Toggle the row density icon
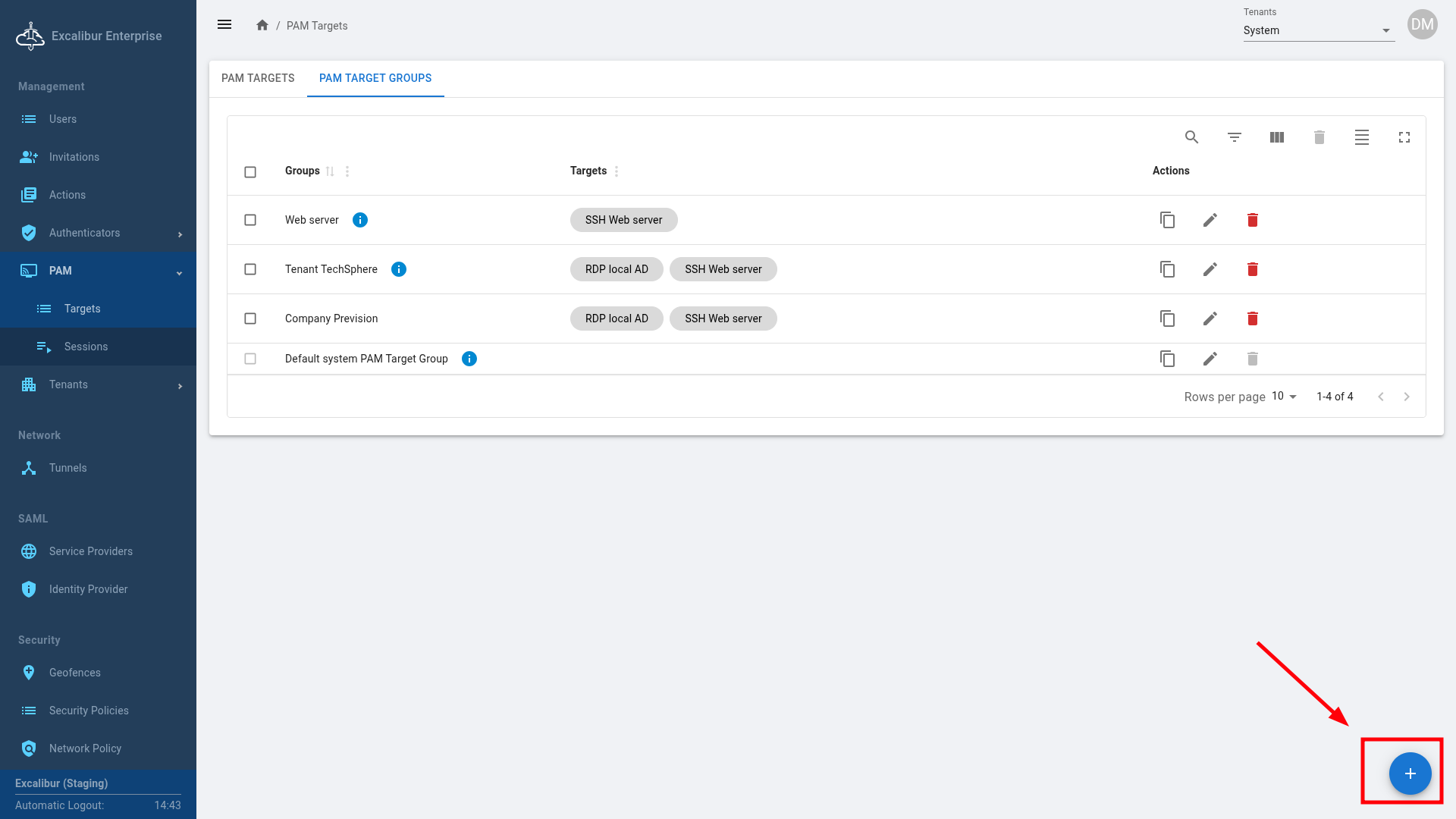Screen dimensions: 1456x819 coord(1361,137)
